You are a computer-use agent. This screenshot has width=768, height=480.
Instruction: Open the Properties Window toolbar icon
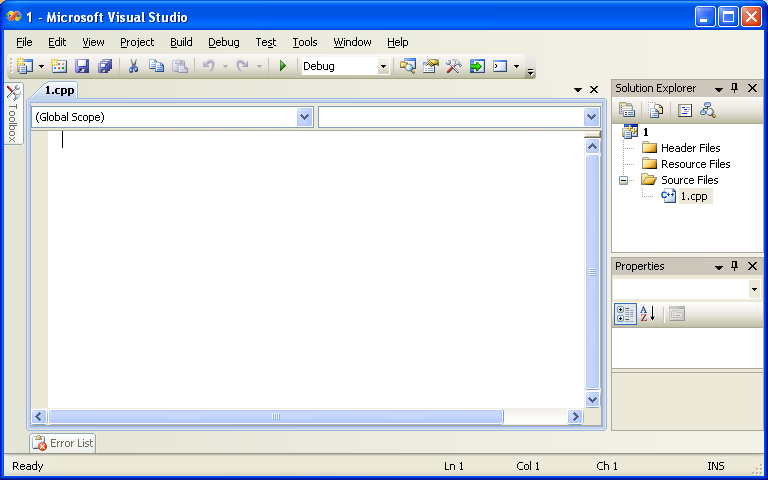coord(431,66)
